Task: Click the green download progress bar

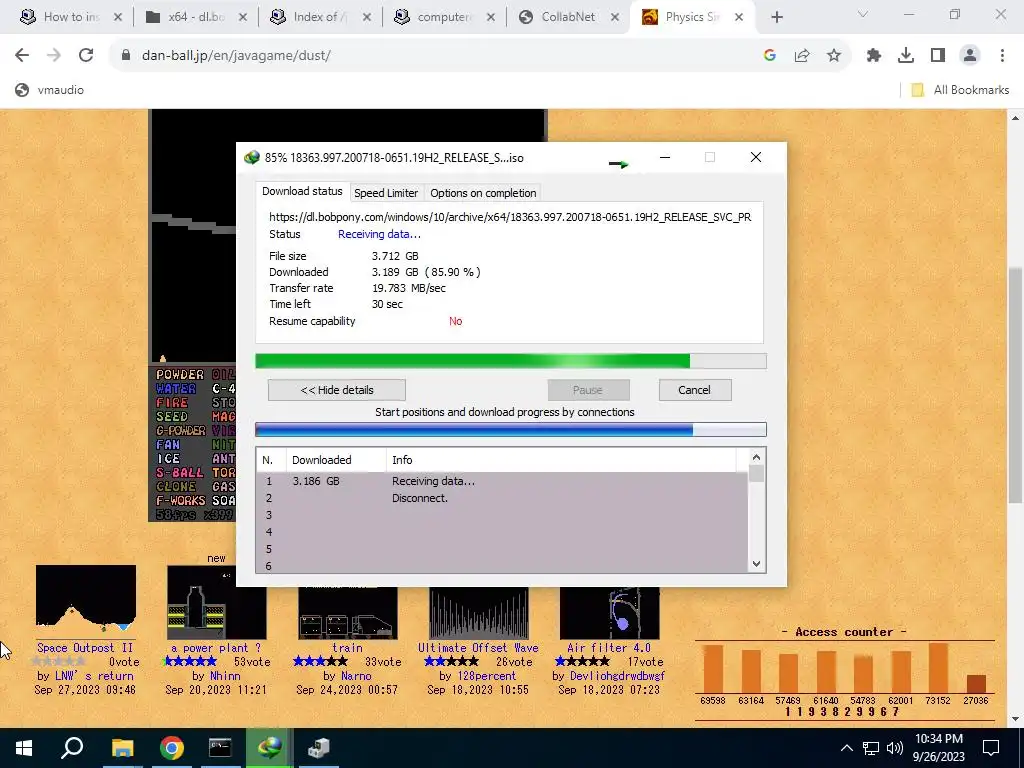Action: [511, 361]
